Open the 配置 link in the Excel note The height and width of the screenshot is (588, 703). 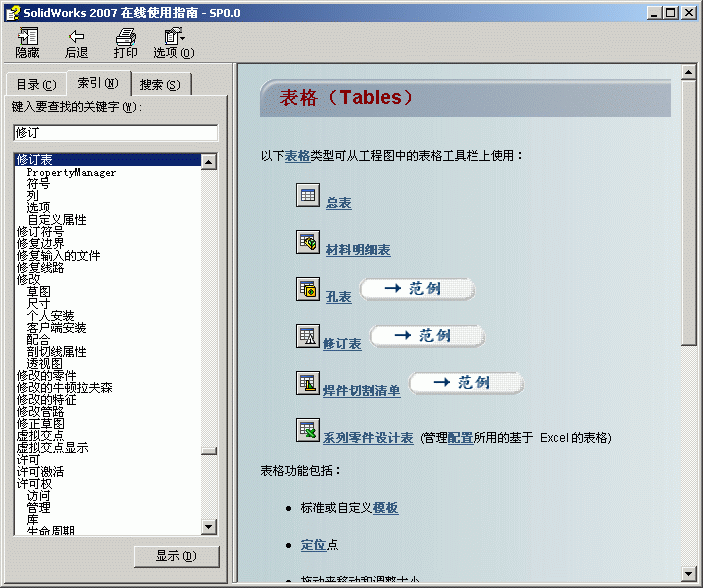pos(460,438)
